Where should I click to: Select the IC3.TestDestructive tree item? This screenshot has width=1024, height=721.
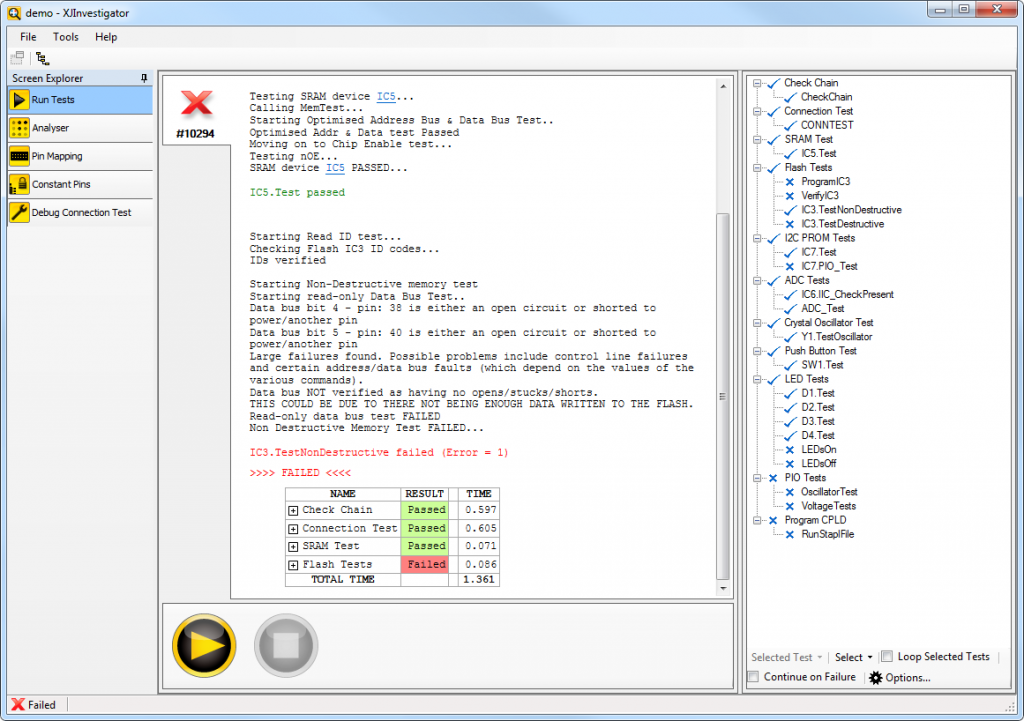point(842,224)
